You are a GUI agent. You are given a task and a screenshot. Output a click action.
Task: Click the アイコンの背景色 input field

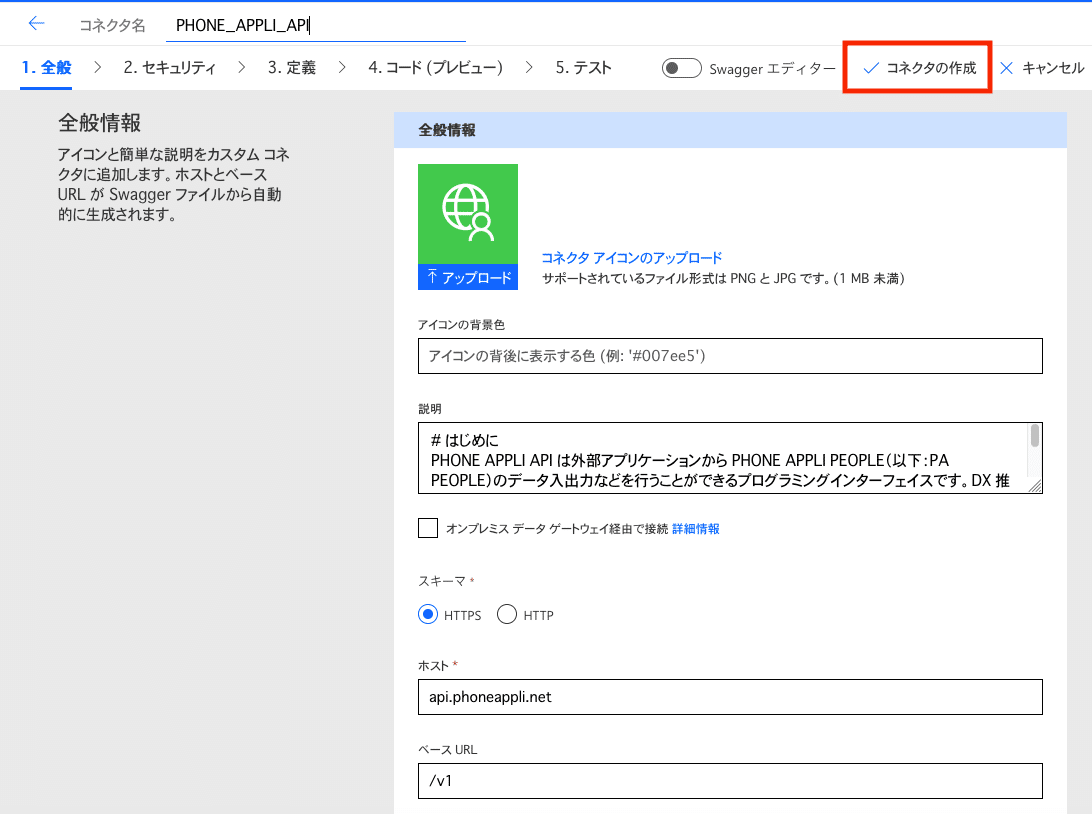tap(730, 356)
